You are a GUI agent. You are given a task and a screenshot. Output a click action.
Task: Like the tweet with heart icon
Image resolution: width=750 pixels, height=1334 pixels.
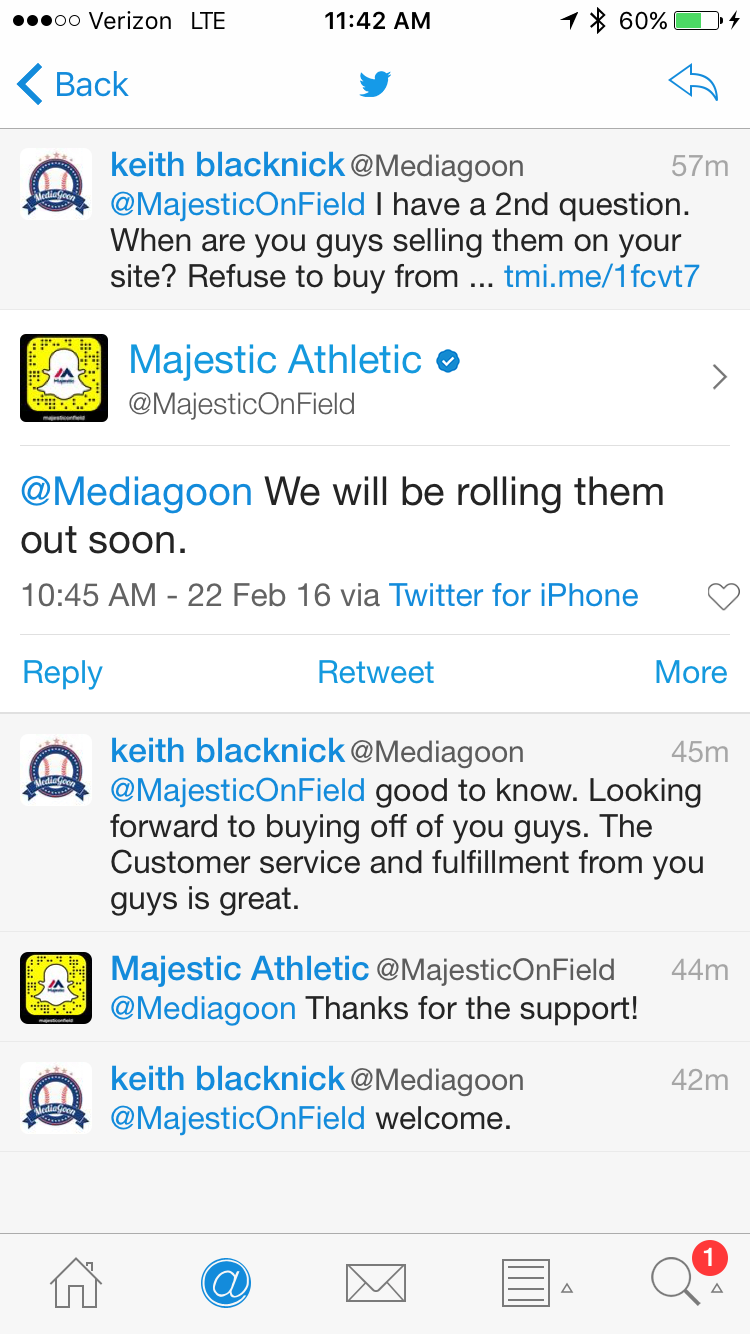pos(722,597)
